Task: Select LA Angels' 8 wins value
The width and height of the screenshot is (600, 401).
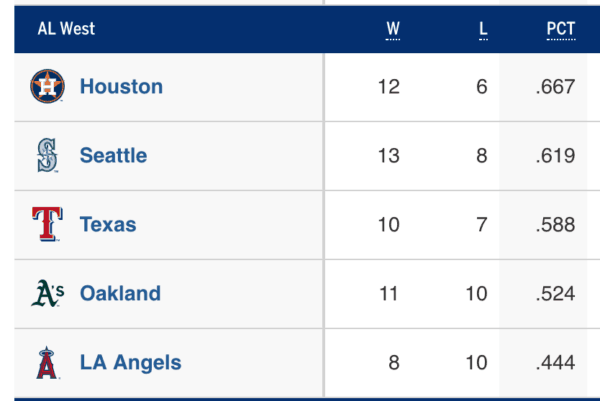Action: 393,362
